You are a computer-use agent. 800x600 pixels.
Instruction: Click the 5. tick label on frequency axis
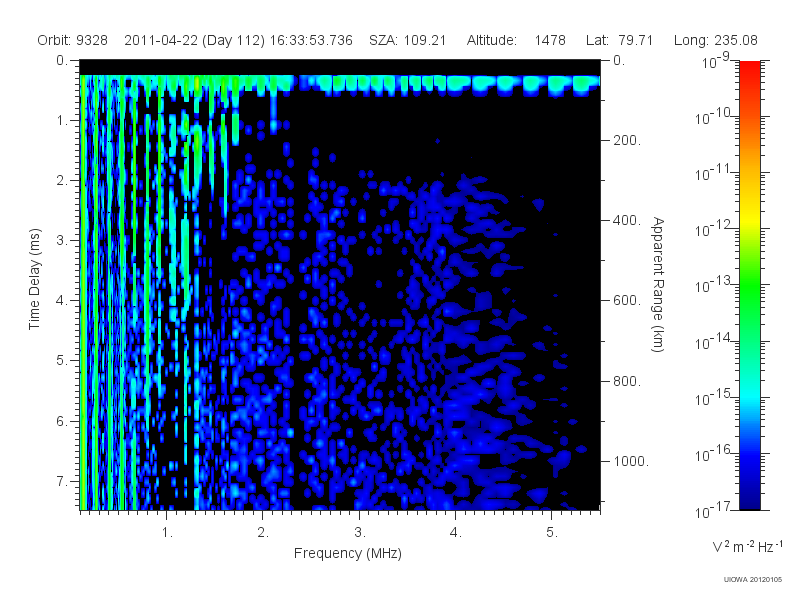click(552, 532)
